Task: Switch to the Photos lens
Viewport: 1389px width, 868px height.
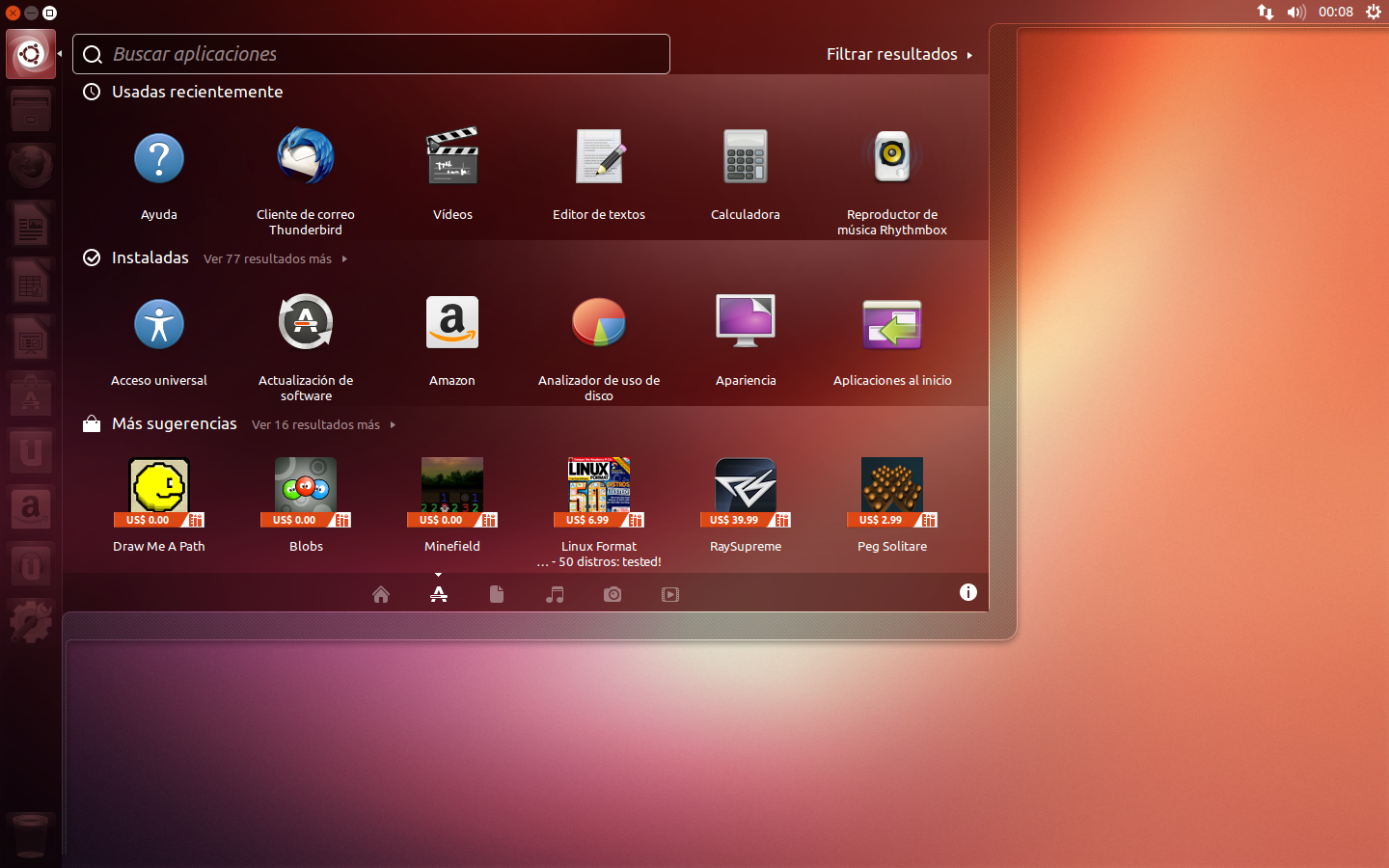Action: (613, 594)
